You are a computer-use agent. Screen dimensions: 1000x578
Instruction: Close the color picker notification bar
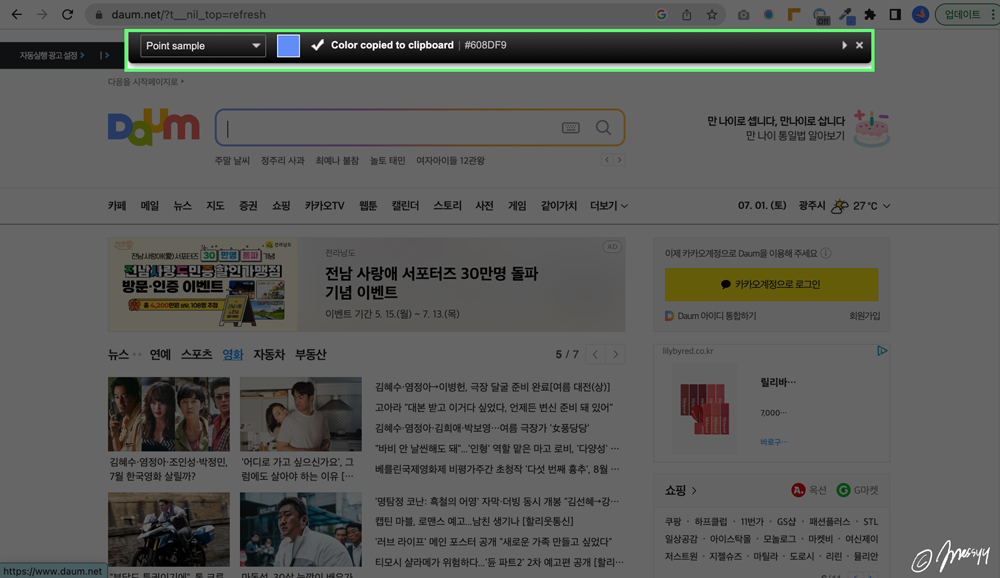pyautogui.click(x=859, y=45)
